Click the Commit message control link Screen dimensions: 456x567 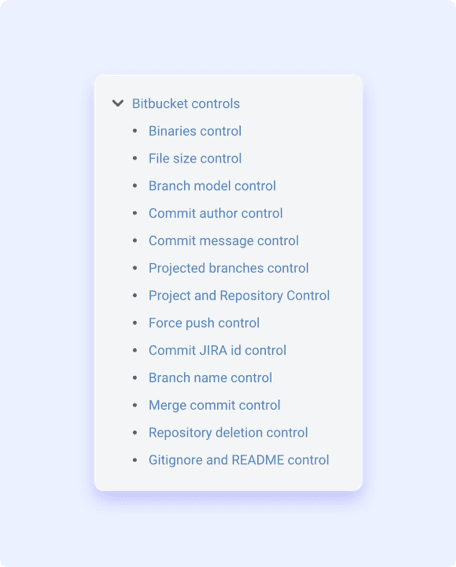223,241
